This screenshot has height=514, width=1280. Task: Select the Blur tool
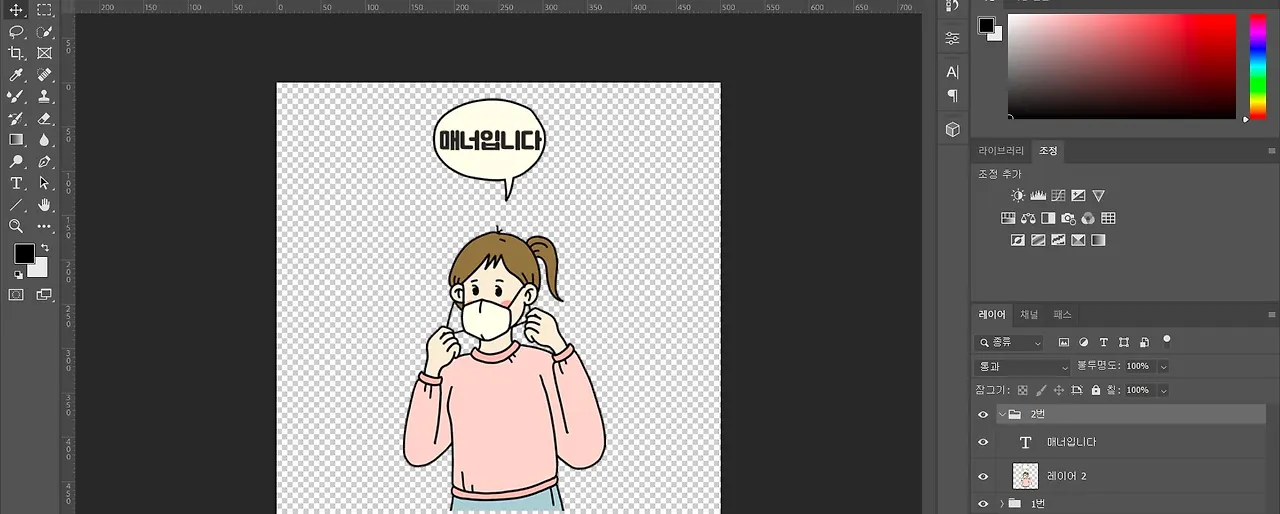click(44, 140)
